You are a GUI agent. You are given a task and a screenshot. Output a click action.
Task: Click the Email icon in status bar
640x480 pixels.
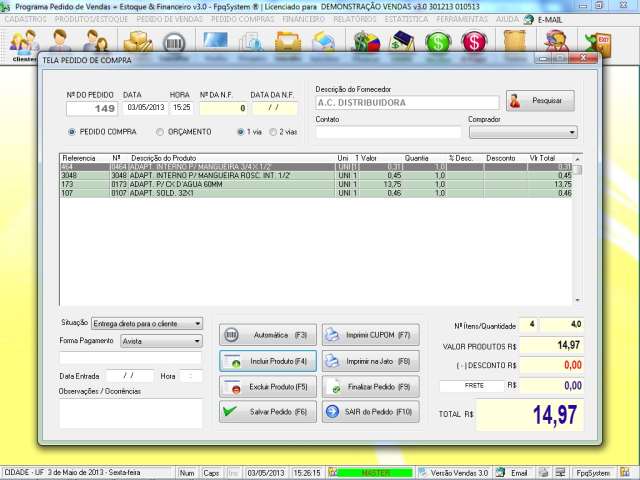pos(513,472)
